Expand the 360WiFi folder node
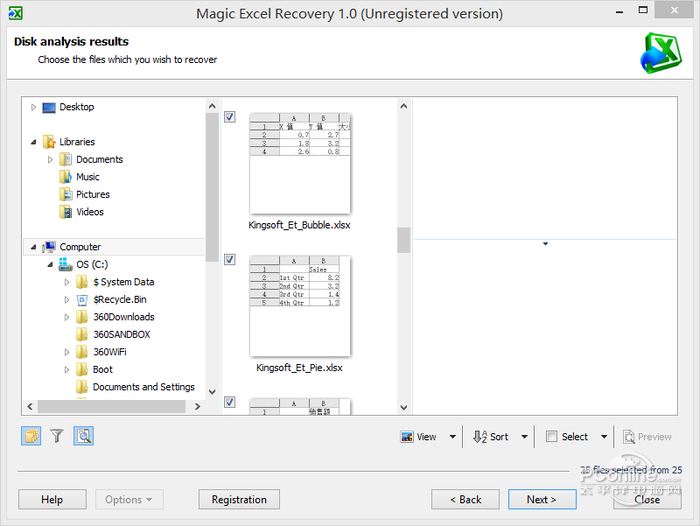This screenshot has width=700, height=526. point(67,352)
